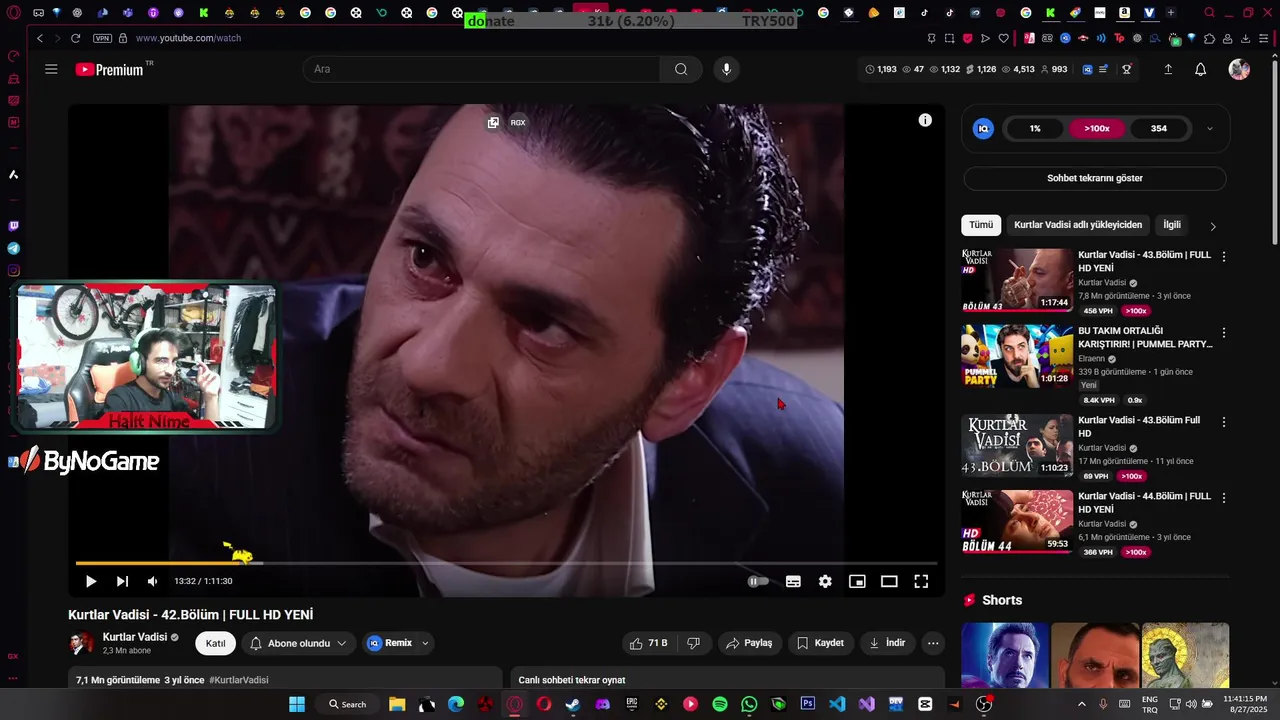The width and height of the screenshot is (1280, 720).
Task: Mute the video player volume
Action: coord(152,581)
